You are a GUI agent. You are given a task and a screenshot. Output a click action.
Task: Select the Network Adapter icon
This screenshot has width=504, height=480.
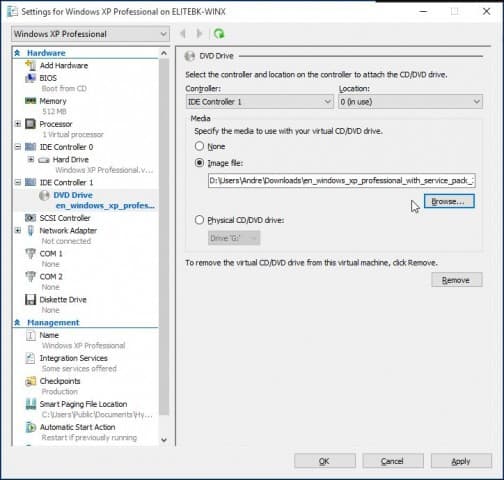[x=30, y=230]
